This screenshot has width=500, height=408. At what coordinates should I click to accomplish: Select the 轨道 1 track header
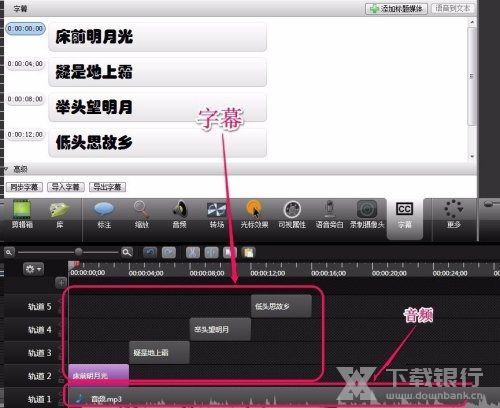[39, 399]
